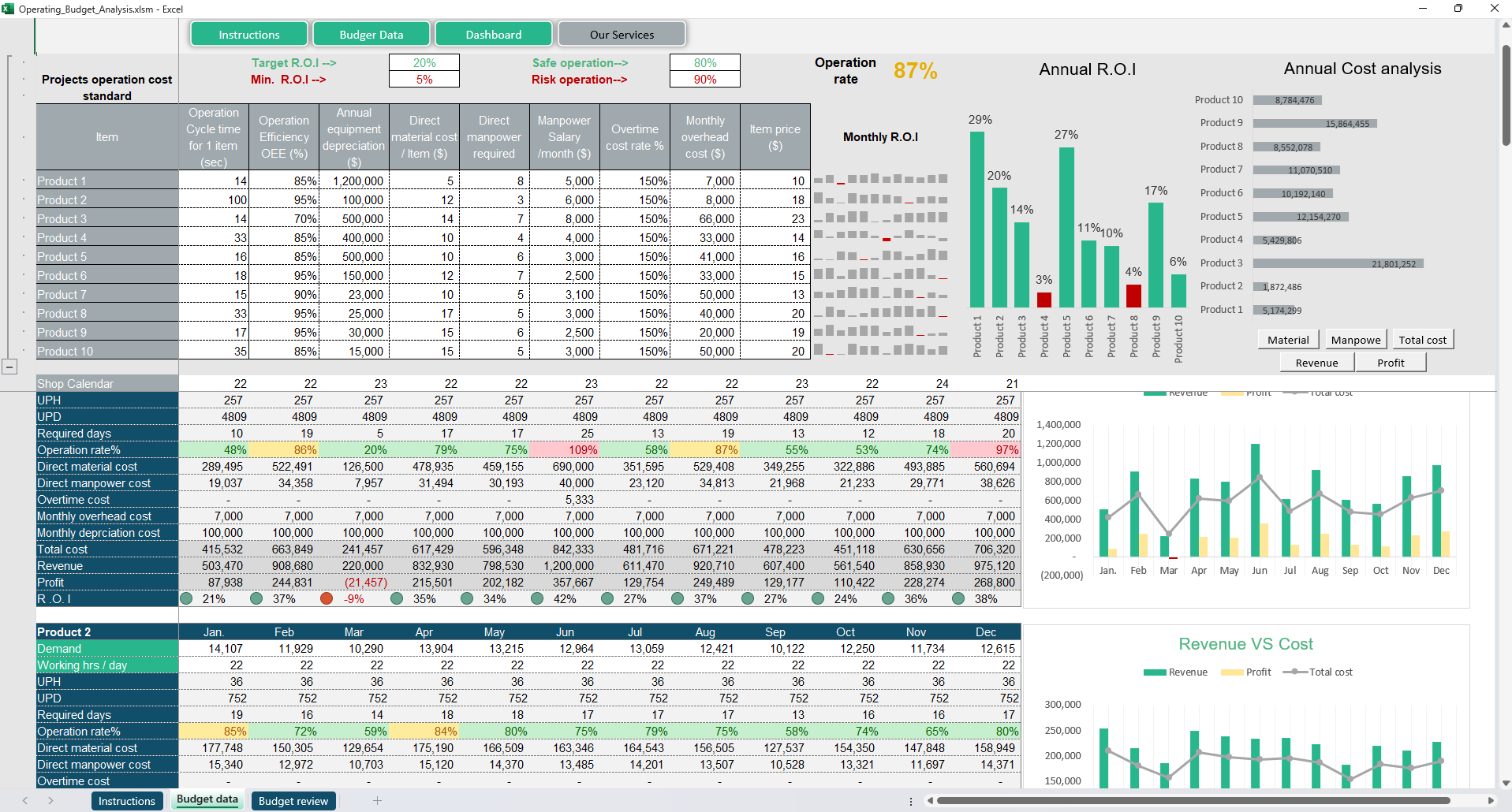This screenshot has width=1512, height=812.
Task: Click the Risk operation 90% cell
Action: pyautogui.click(x=705, y=80)
